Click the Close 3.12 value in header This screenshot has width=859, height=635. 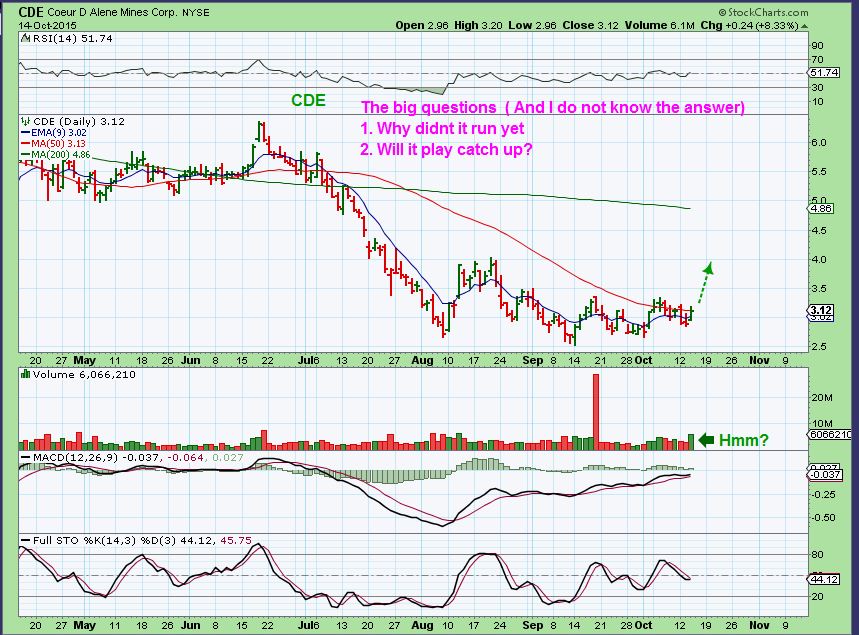coord(591,25)
